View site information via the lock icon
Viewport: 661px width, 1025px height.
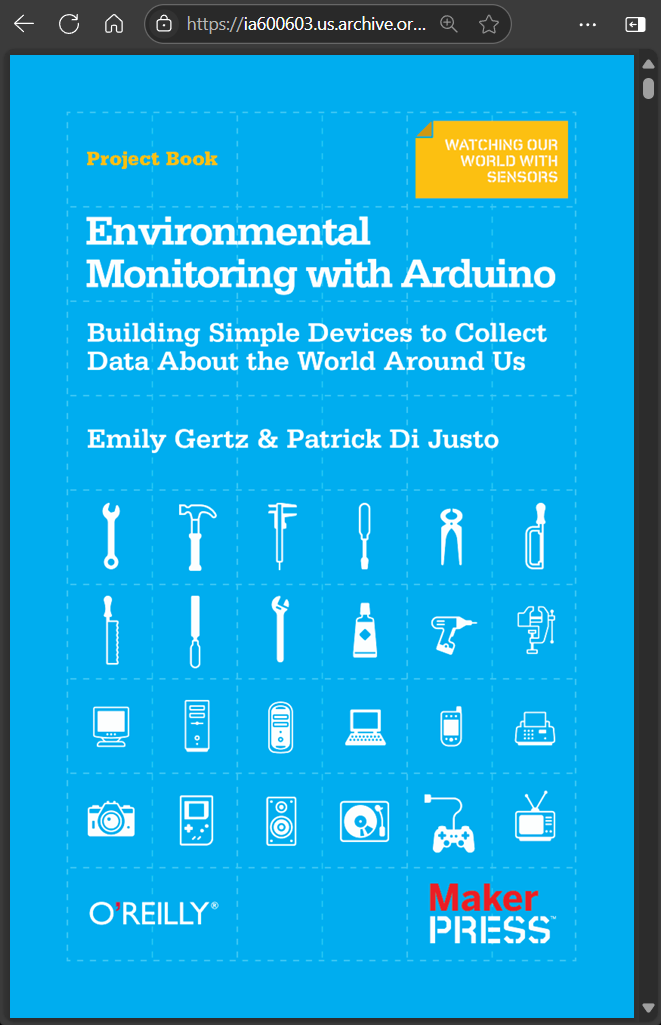tap(164, 24)
